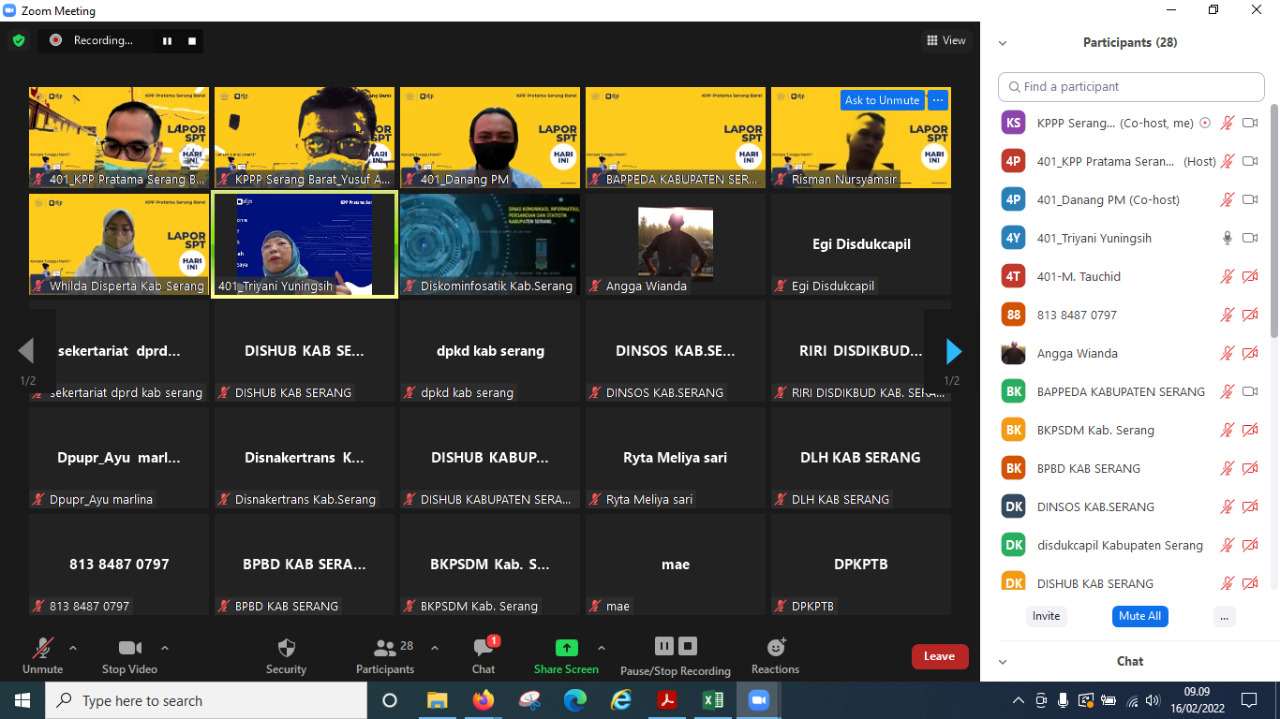This screenshot has width=1280, height=719.
Task: Expand audio options arrow beside Unmute
Action: tap(73, 648)
